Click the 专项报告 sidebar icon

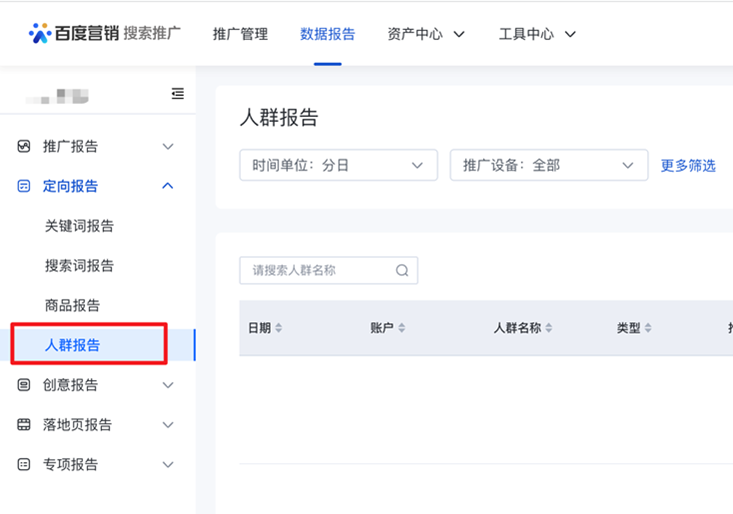click(24, 465)
